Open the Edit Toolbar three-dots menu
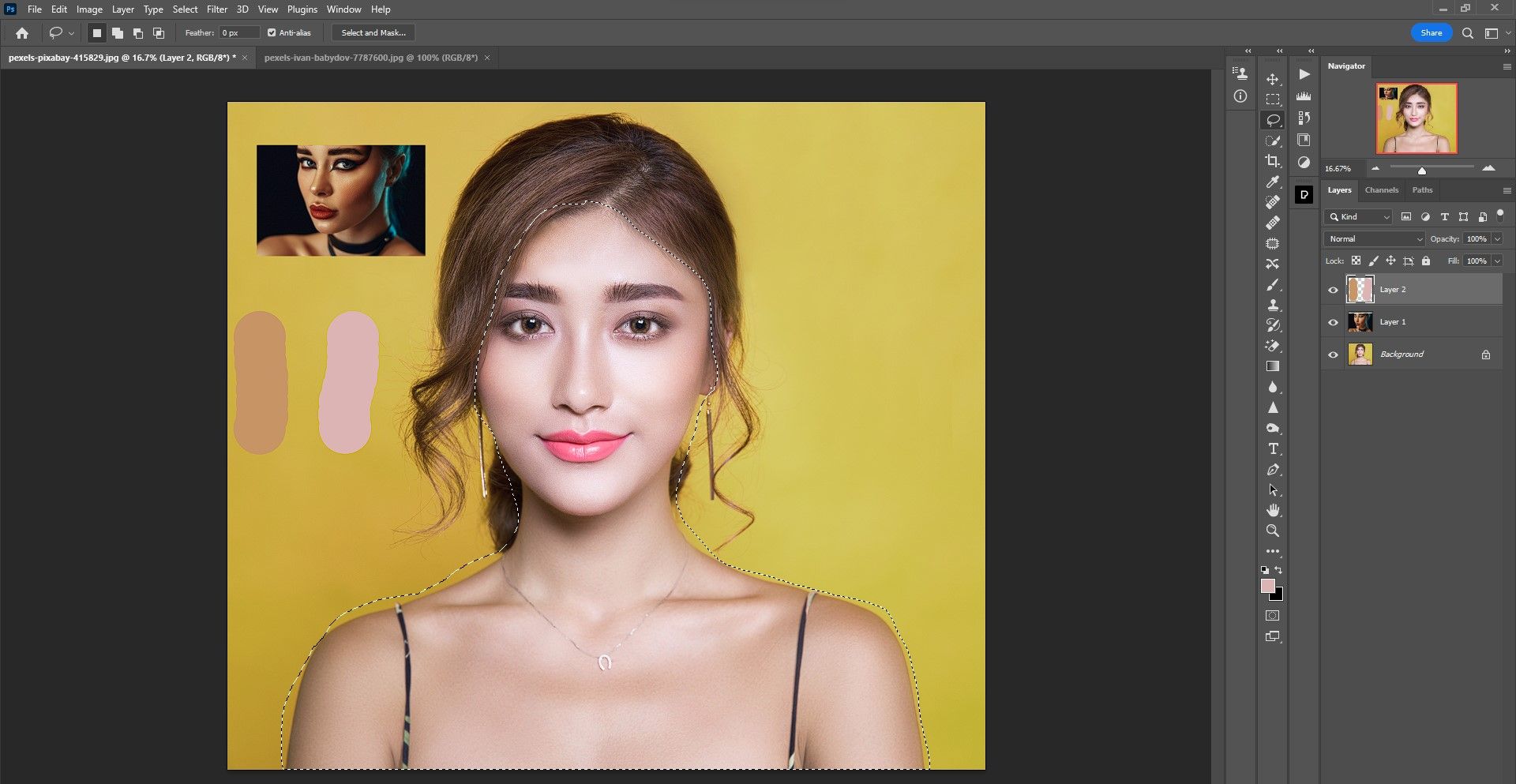Image resolution: width=1516 pixels, height=784 pixels. (1272, 551)
